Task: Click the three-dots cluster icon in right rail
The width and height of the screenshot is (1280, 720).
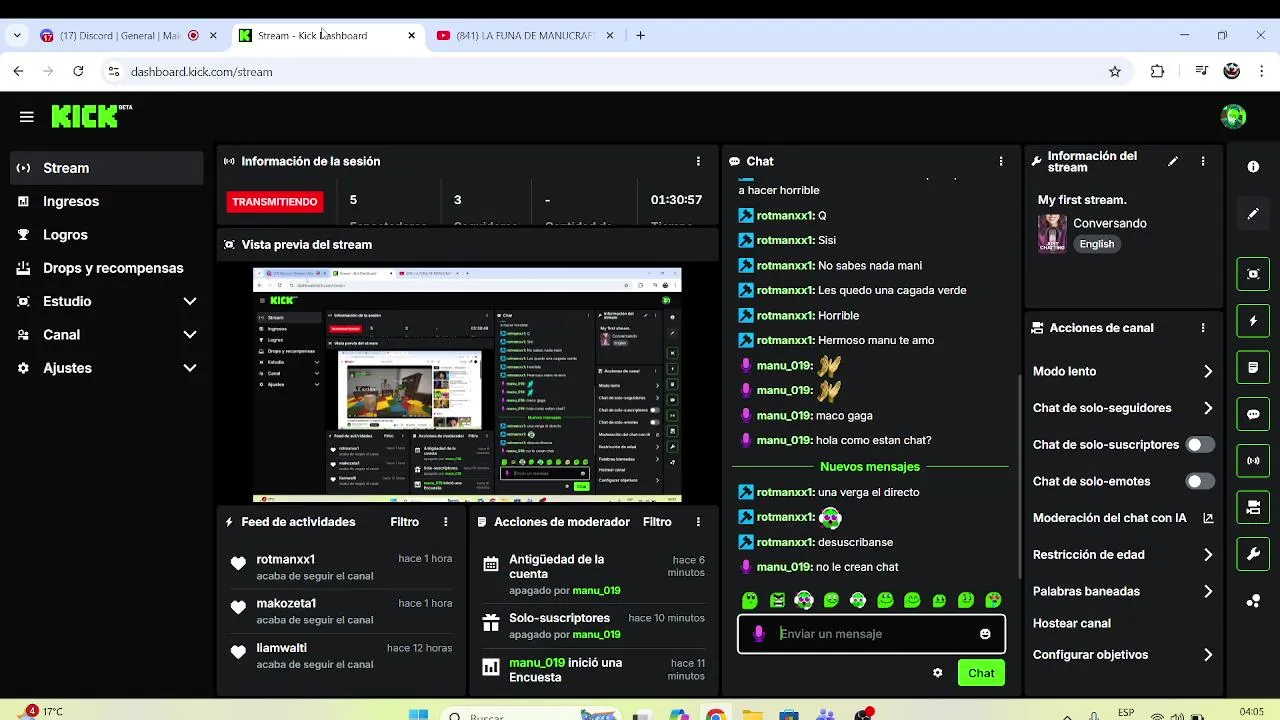Action: [x=1253, y=601]
